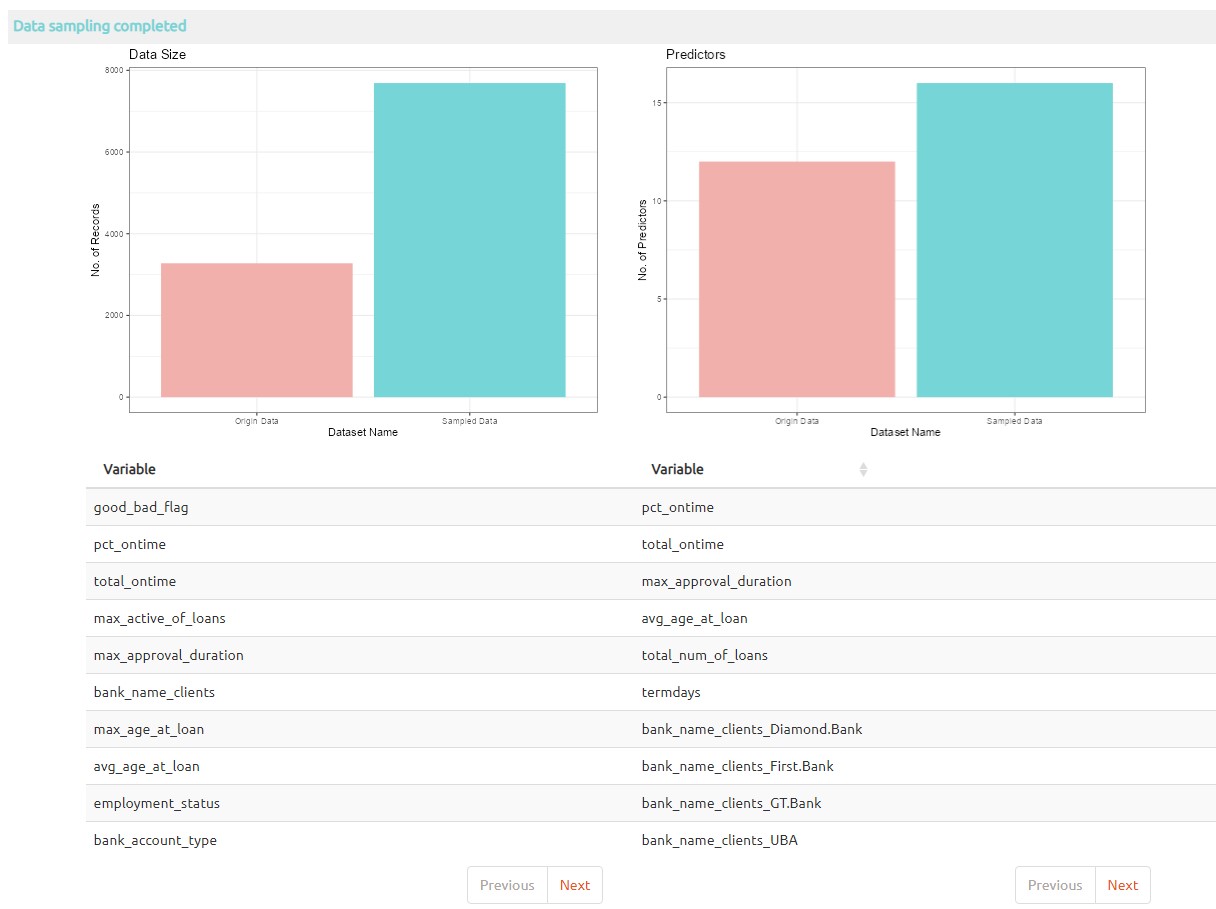Click the sort arrows in right Variable header
This screenshot has height=909, width=1216.
[863, 469]
